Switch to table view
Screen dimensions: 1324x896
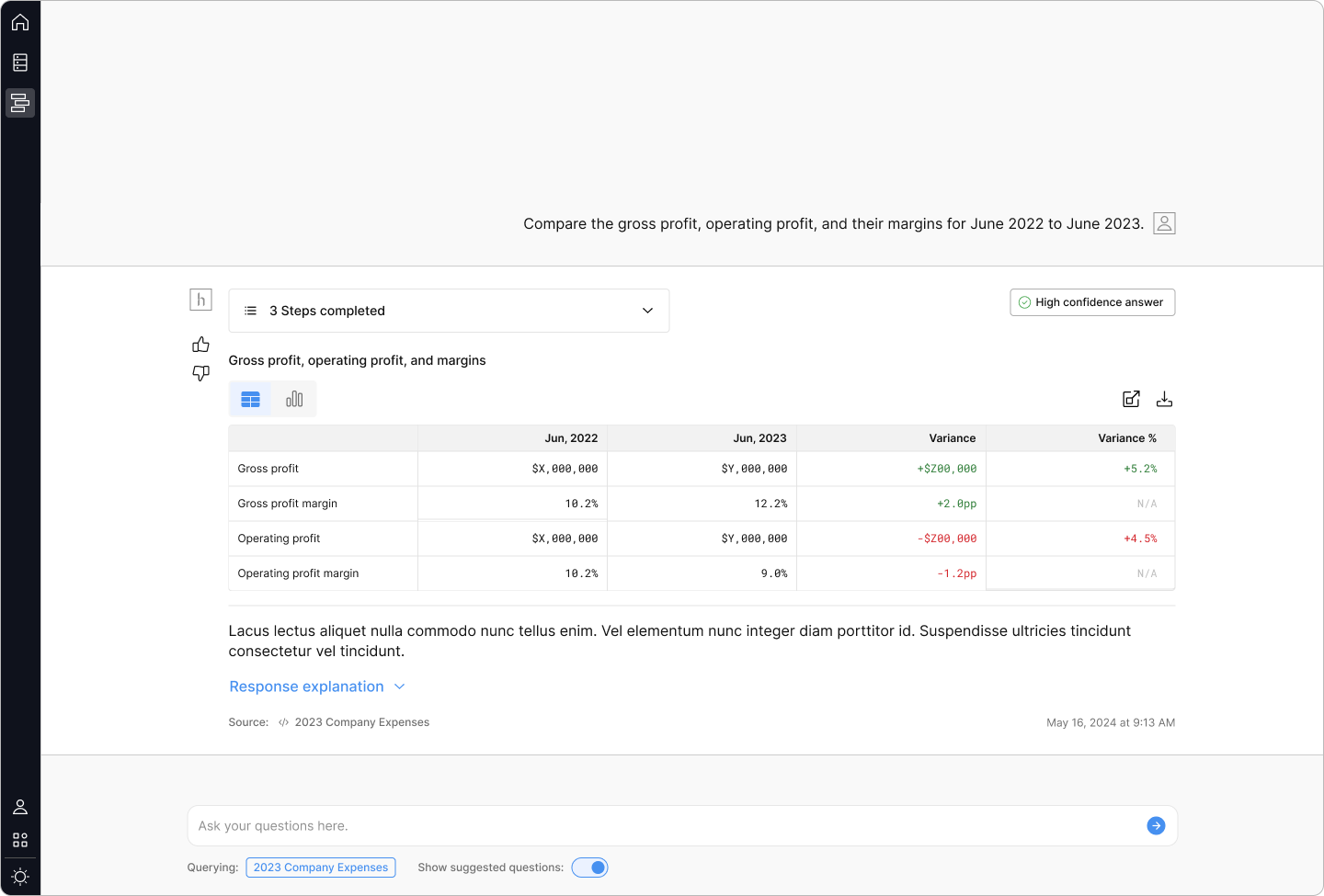250,399
